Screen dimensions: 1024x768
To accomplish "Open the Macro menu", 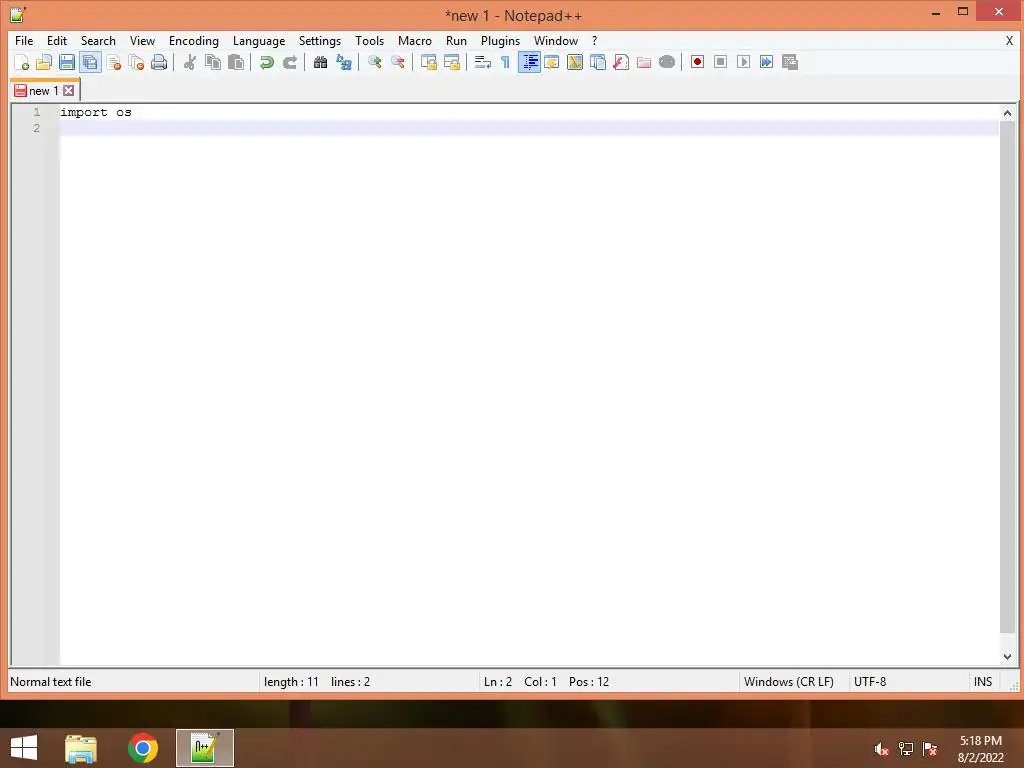I will (415, 40).
